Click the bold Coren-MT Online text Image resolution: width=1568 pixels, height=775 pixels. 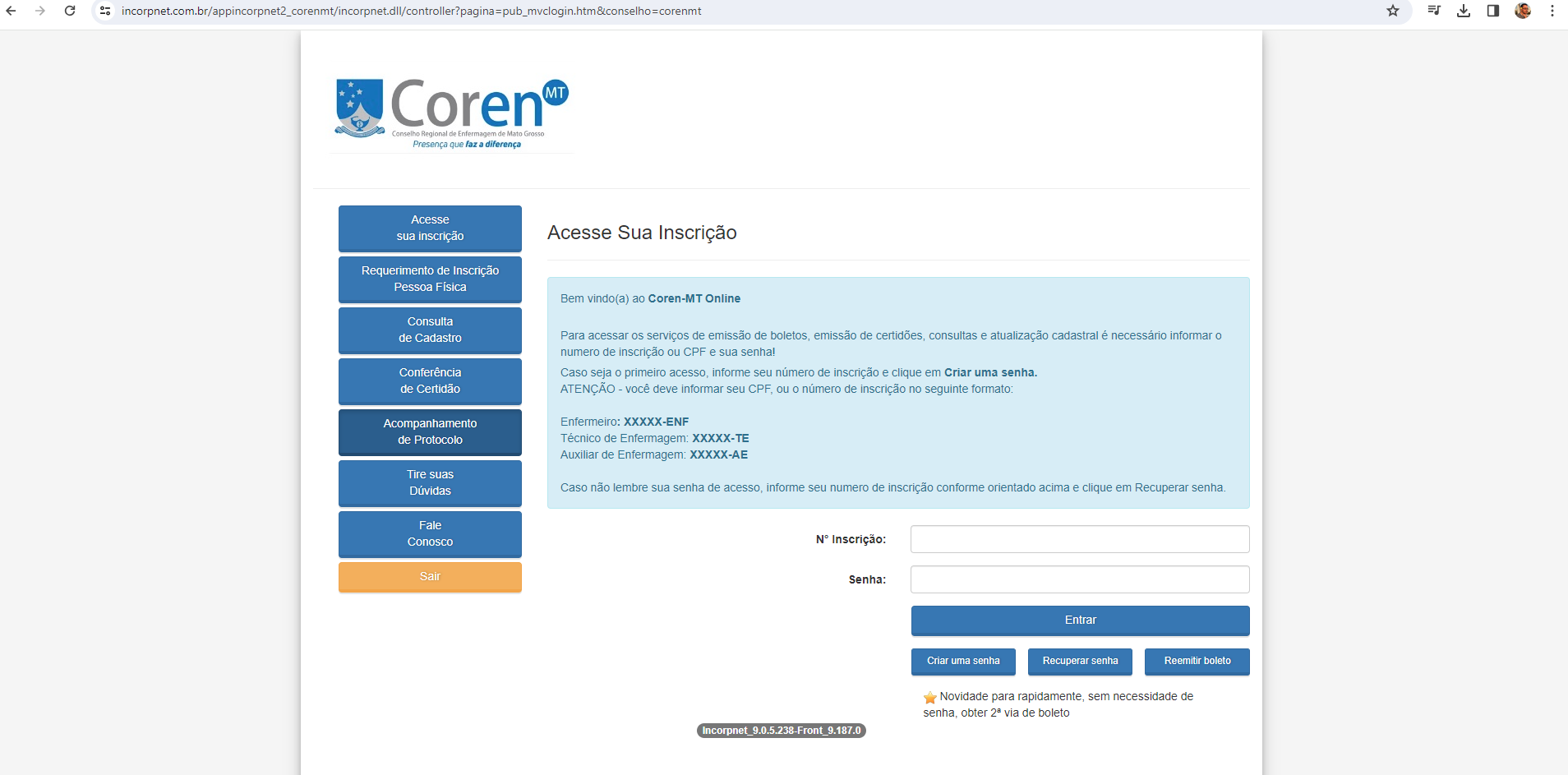pos(694,298)
